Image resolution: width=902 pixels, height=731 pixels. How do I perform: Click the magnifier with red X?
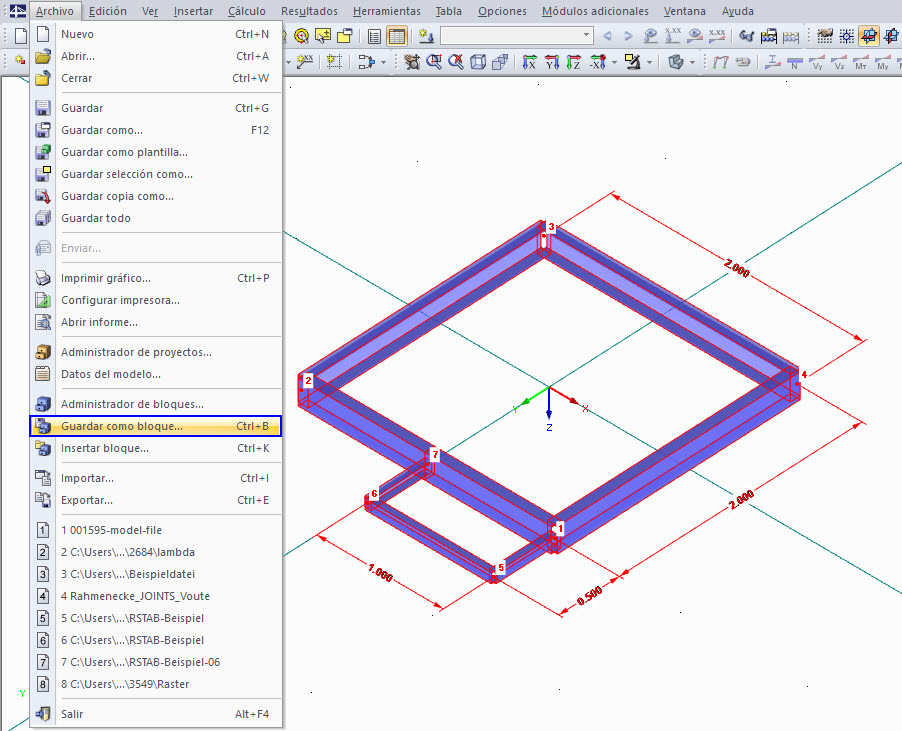pyautogui.click(x=456, y=62)
